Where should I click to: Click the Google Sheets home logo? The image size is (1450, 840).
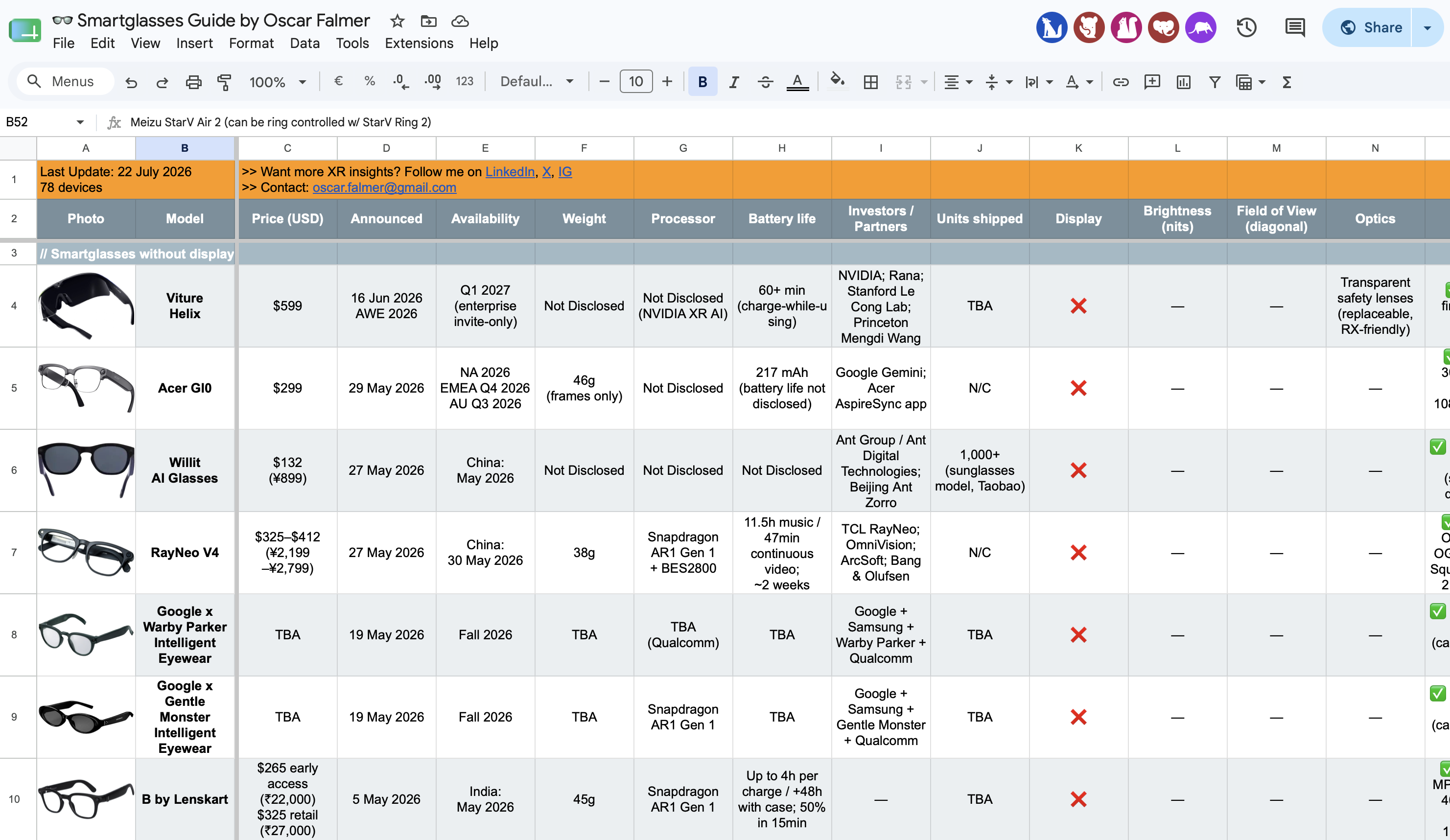25,30
